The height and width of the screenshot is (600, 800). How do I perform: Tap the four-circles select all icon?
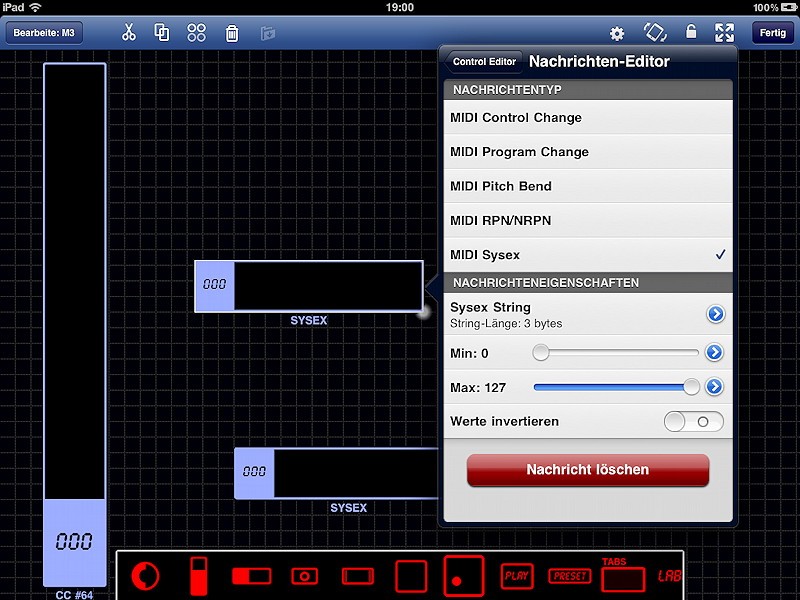pyautogui.click(x=196, y=33)
